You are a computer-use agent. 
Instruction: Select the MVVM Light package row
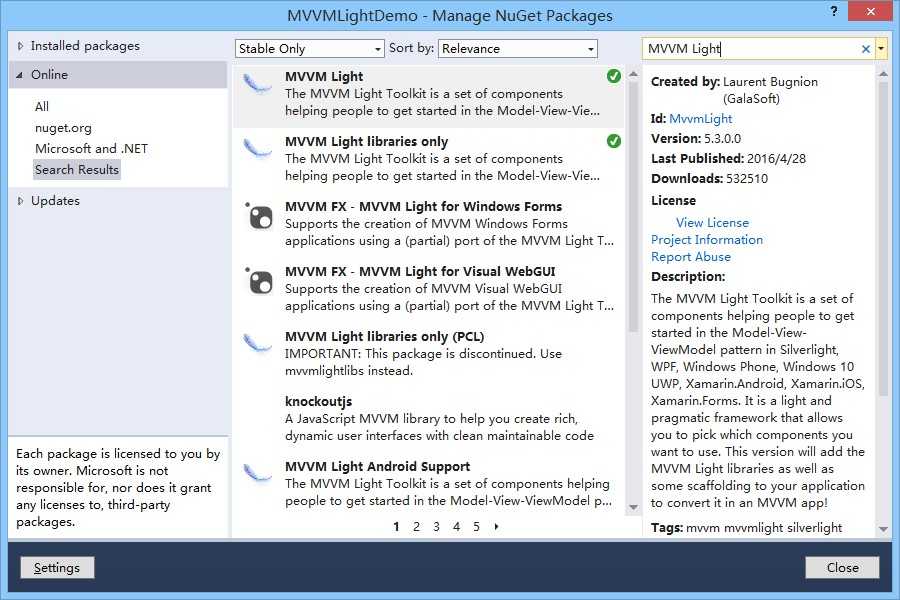428,96
